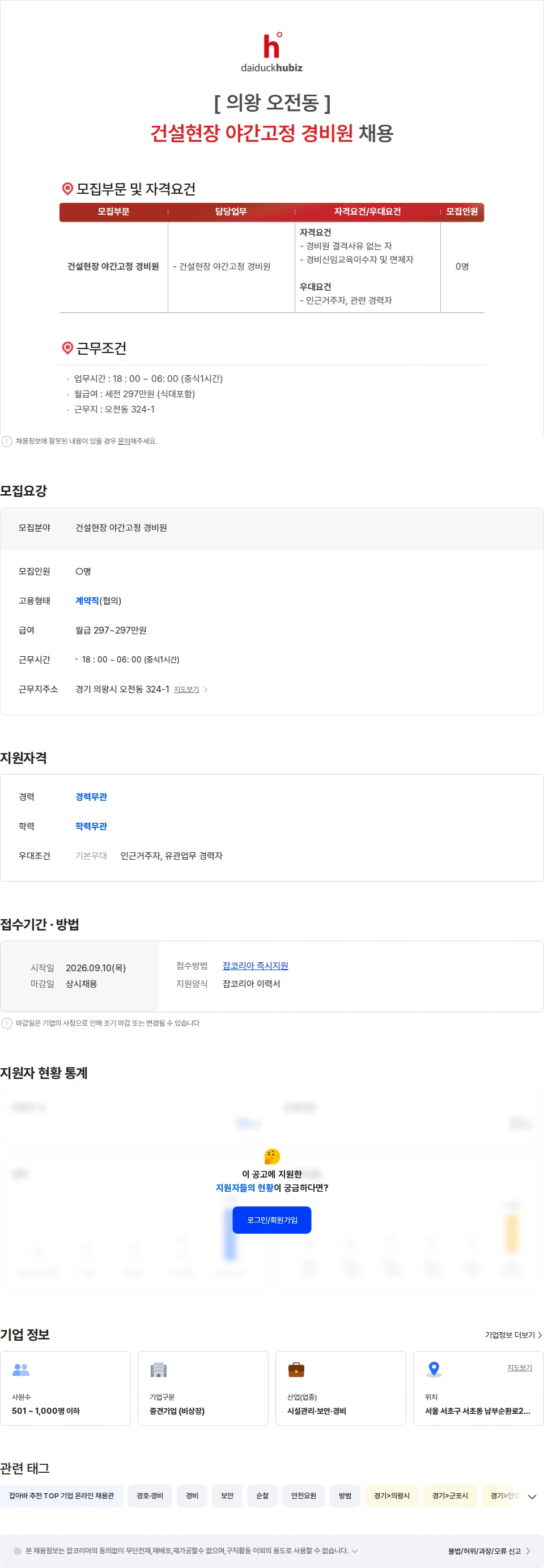This screenshot has width=544, height=1568.
Task: Click 월급여 : 세전 297만원 line
Action: [x=134, y=394]
